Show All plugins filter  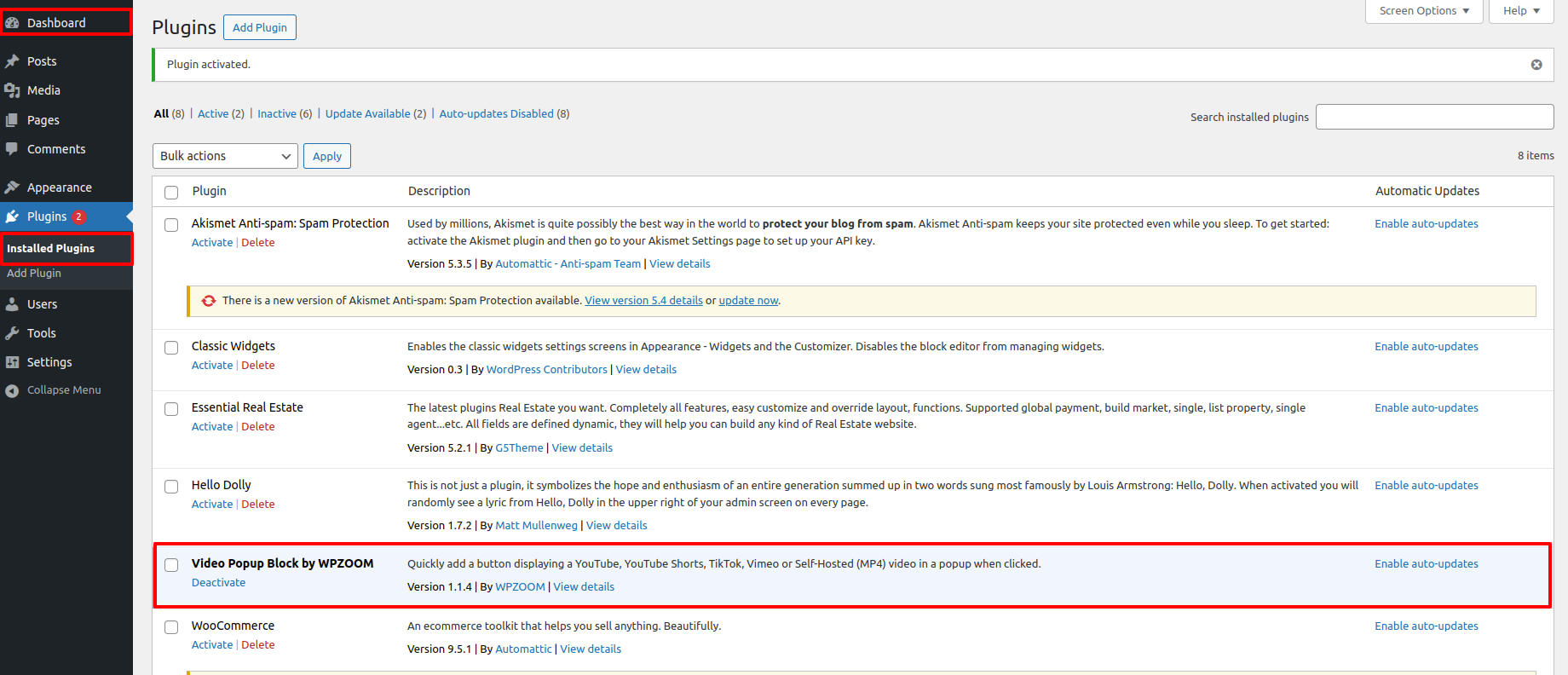[161, 114]
